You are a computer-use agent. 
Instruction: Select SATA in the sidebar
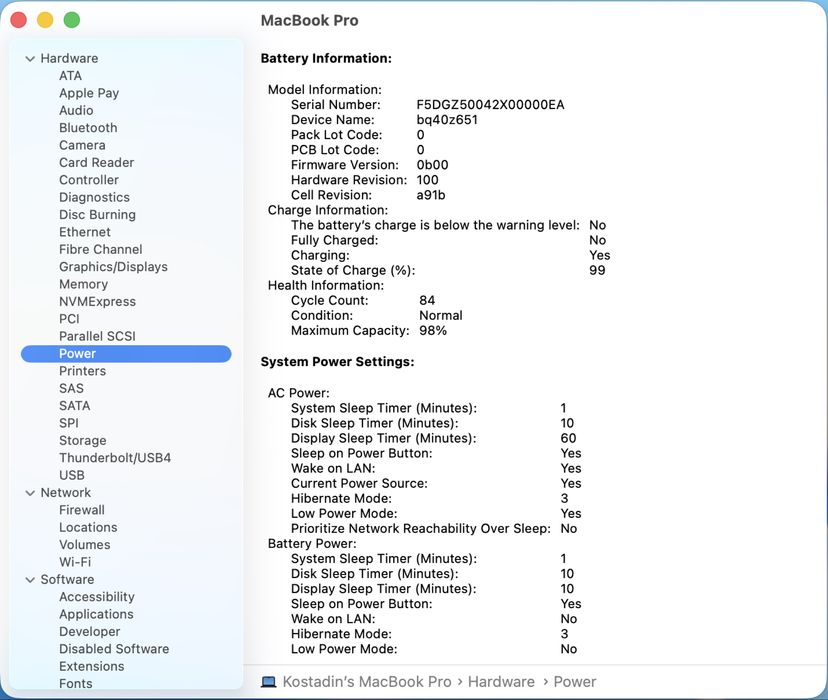pos(74,406)
